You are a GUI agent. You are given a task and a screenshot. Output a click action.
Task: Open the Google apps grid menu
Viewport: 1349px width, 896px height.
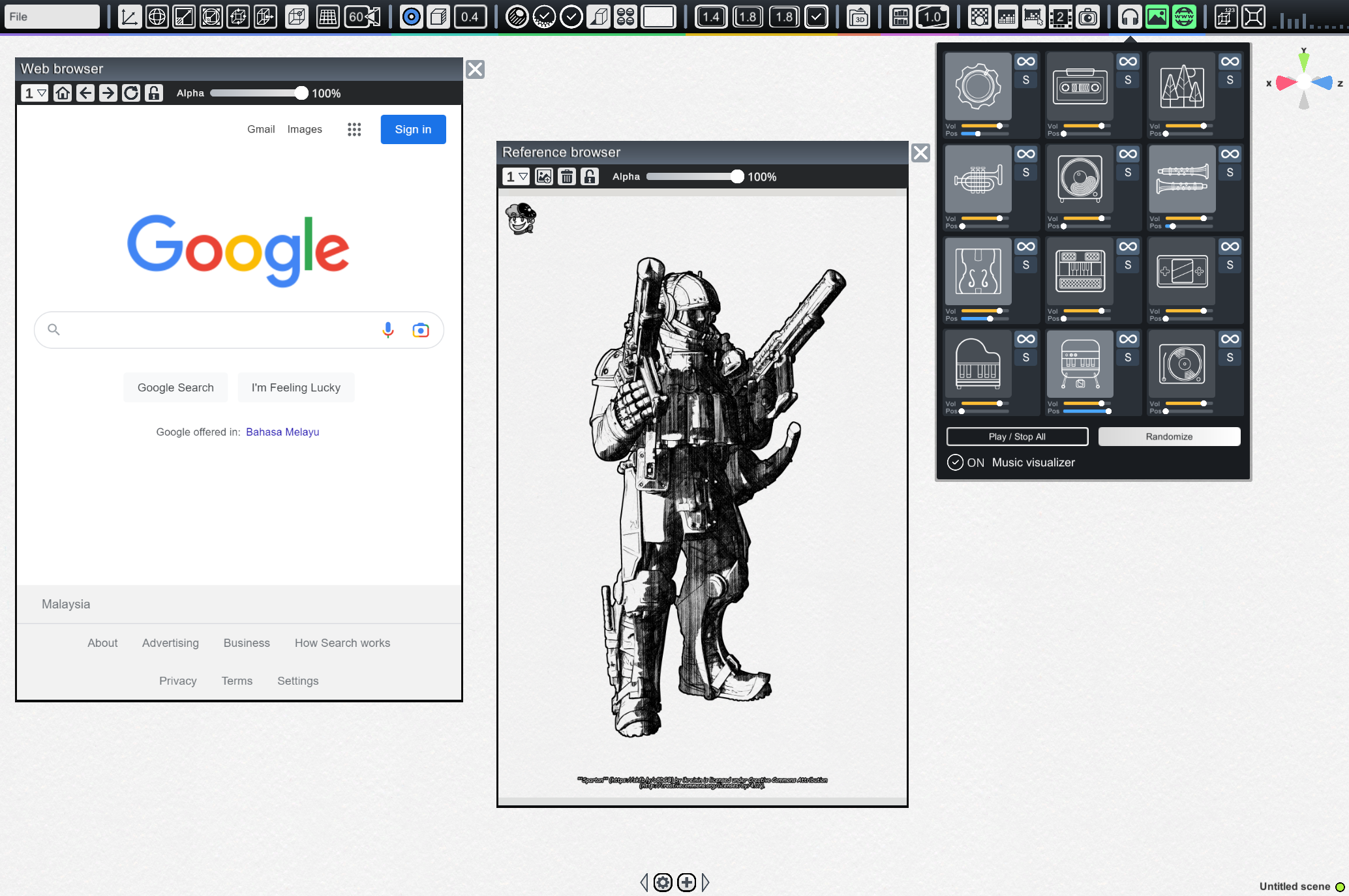coord(354,129)
